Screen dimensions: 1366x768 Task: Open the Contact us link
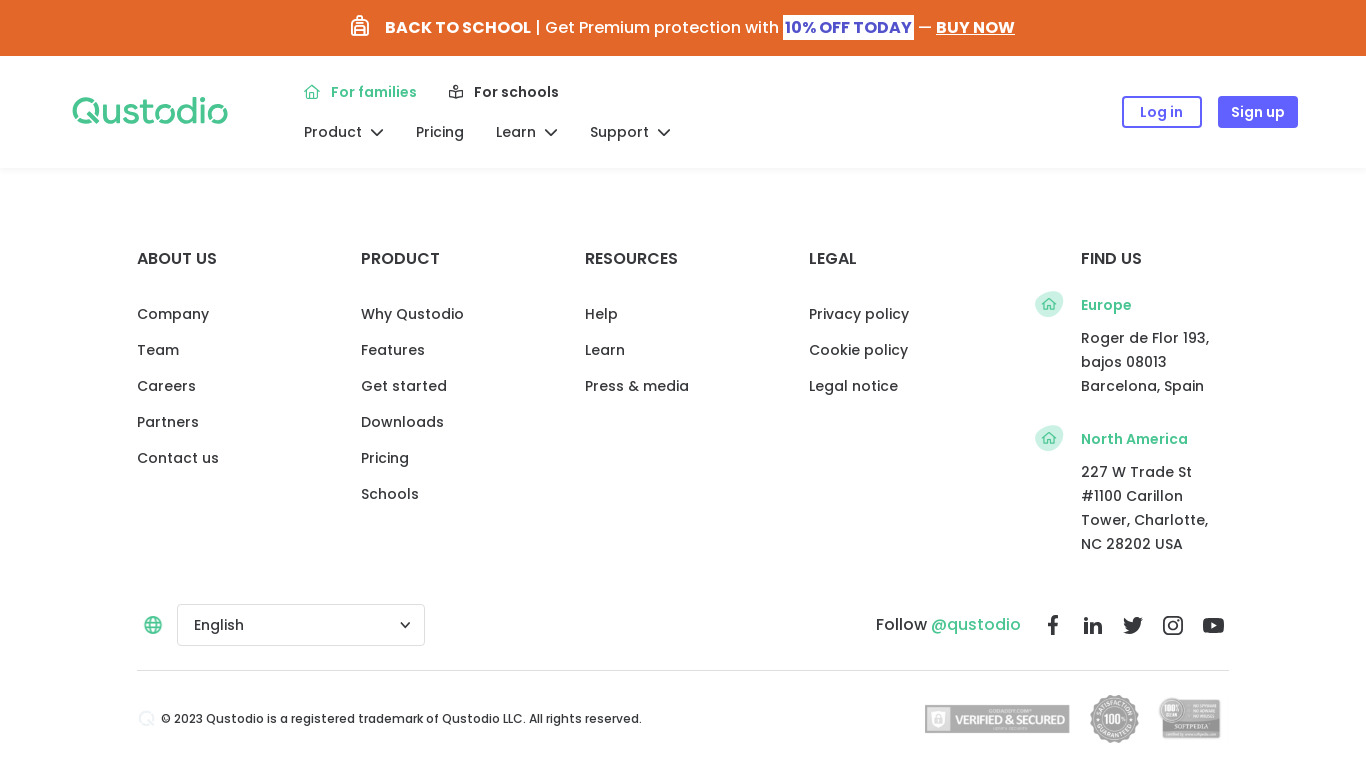[178, 458]
